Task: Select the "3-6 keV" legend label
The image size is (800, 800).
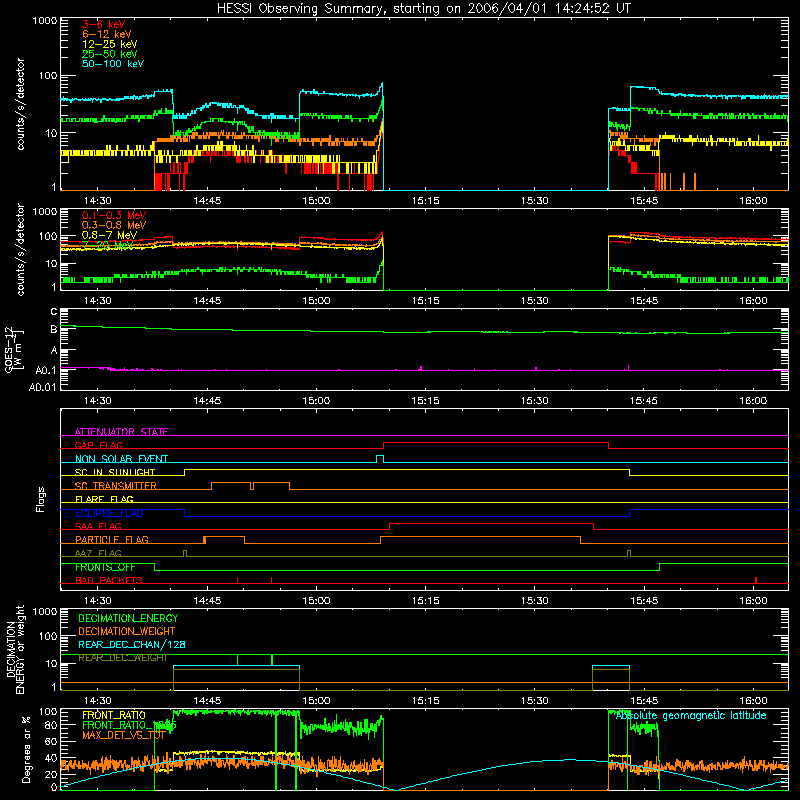Action: [x=104, y=24]
